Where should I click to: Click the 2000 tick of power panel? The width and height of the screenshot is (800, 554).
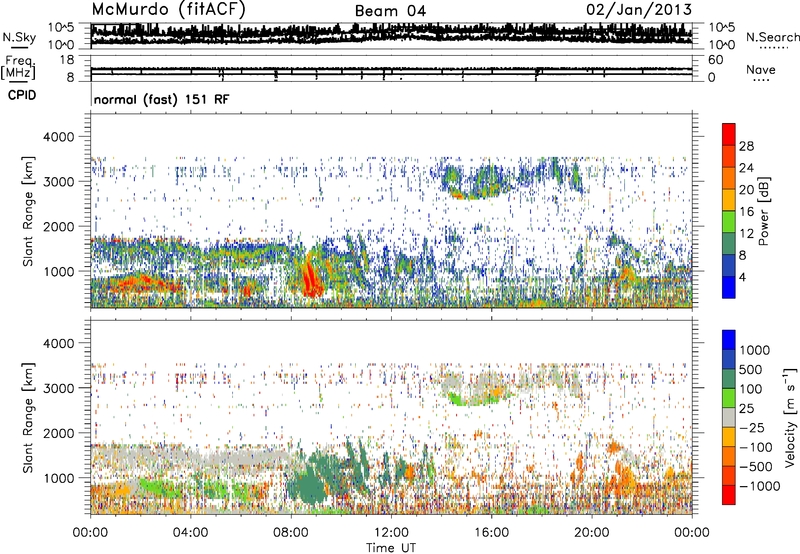pos(59,226)
